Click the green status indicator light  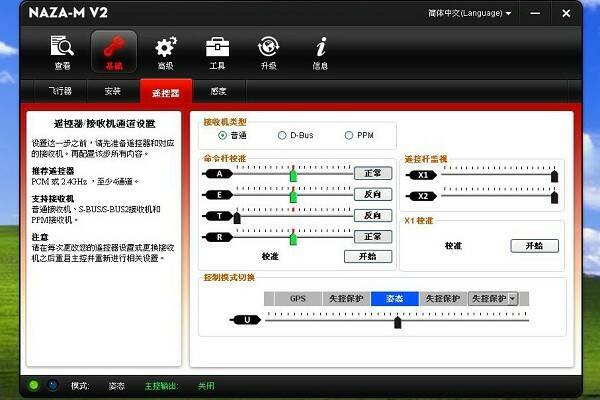tap(34, 385)
